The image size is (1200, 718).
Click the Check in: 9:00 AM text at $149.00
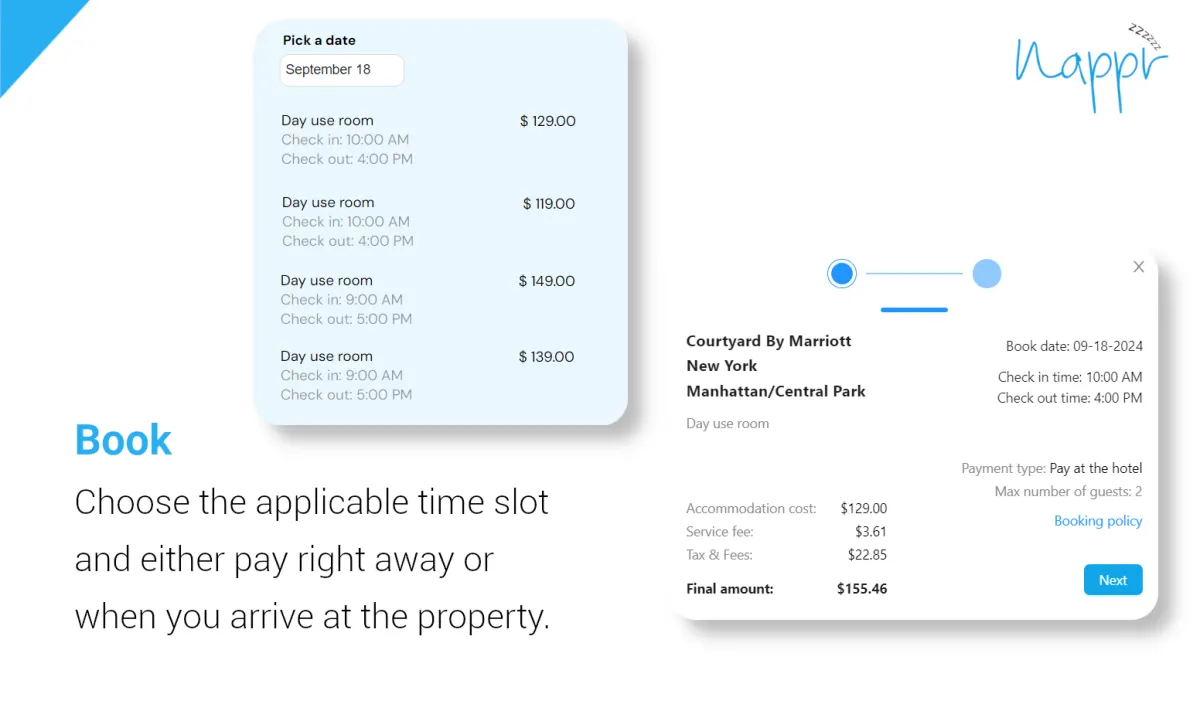pyautogui.click(x=341, y=299)
